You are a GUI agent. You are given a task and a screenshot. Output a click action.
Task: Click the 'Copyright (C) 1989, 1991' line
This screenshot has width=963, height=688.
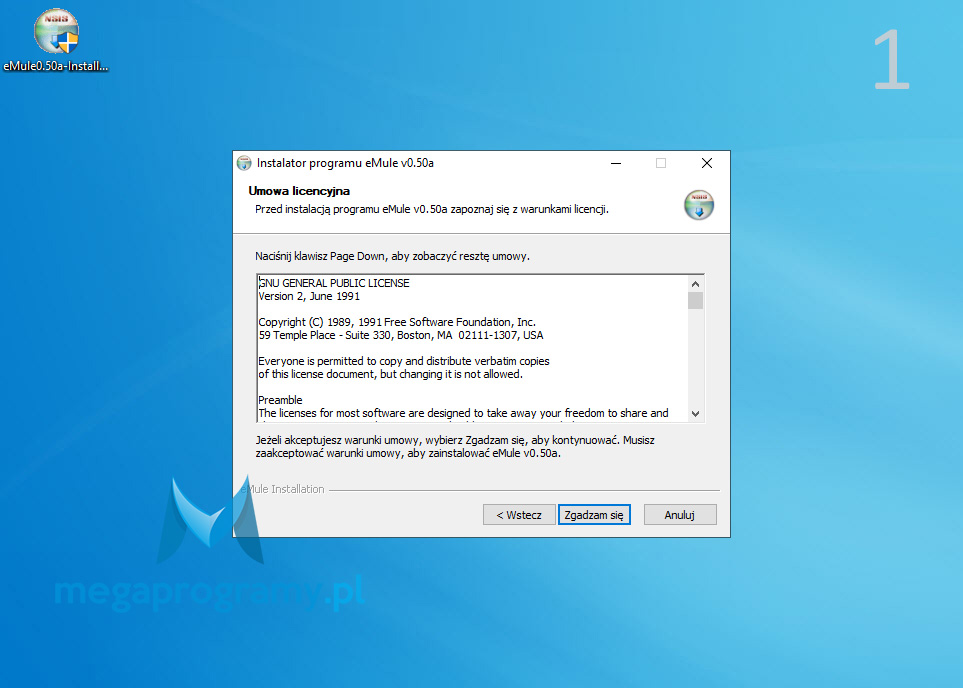click(x=397, y=322)
